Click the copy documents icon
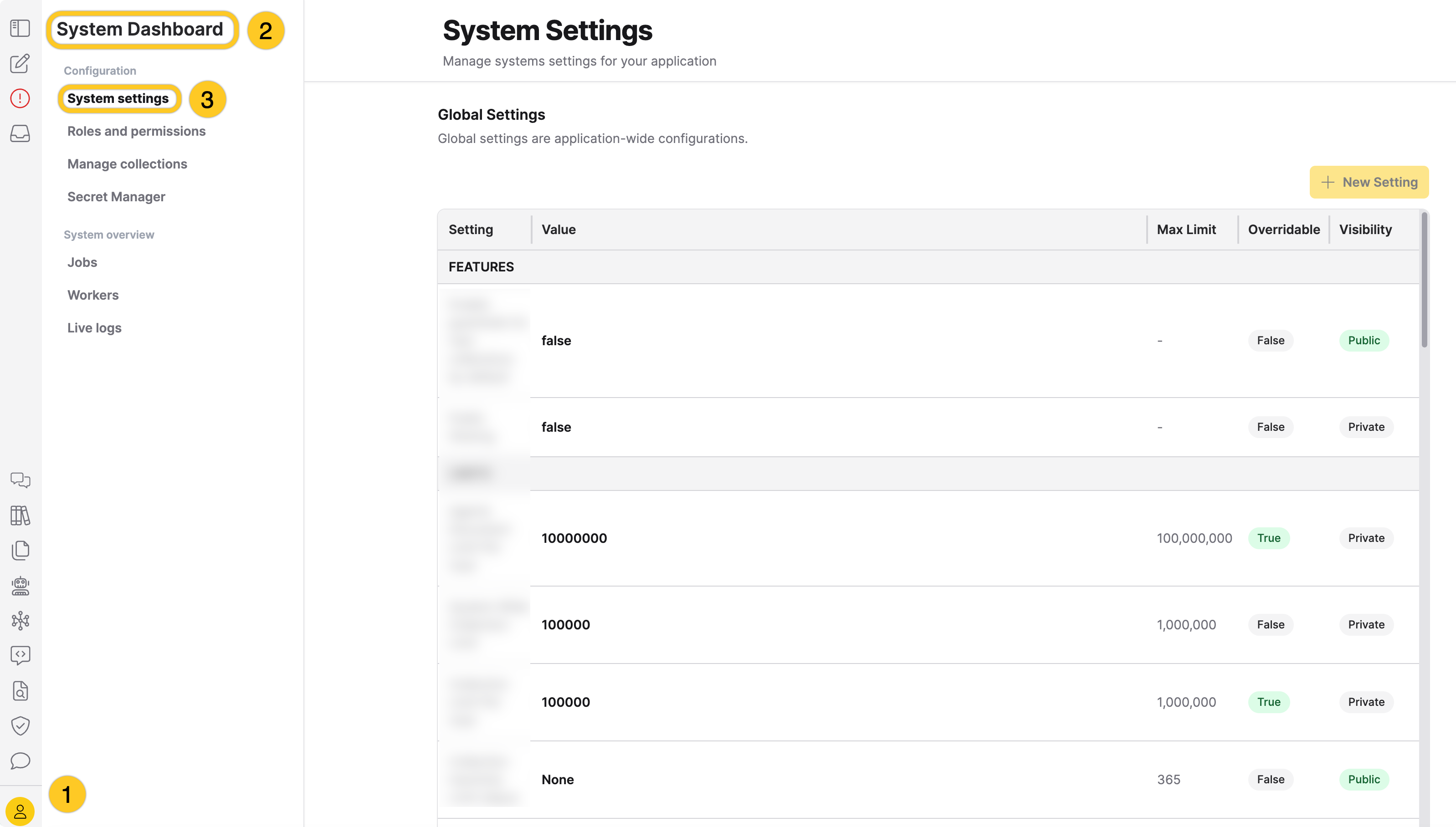Screen dimensions: 1456x827 20,551
